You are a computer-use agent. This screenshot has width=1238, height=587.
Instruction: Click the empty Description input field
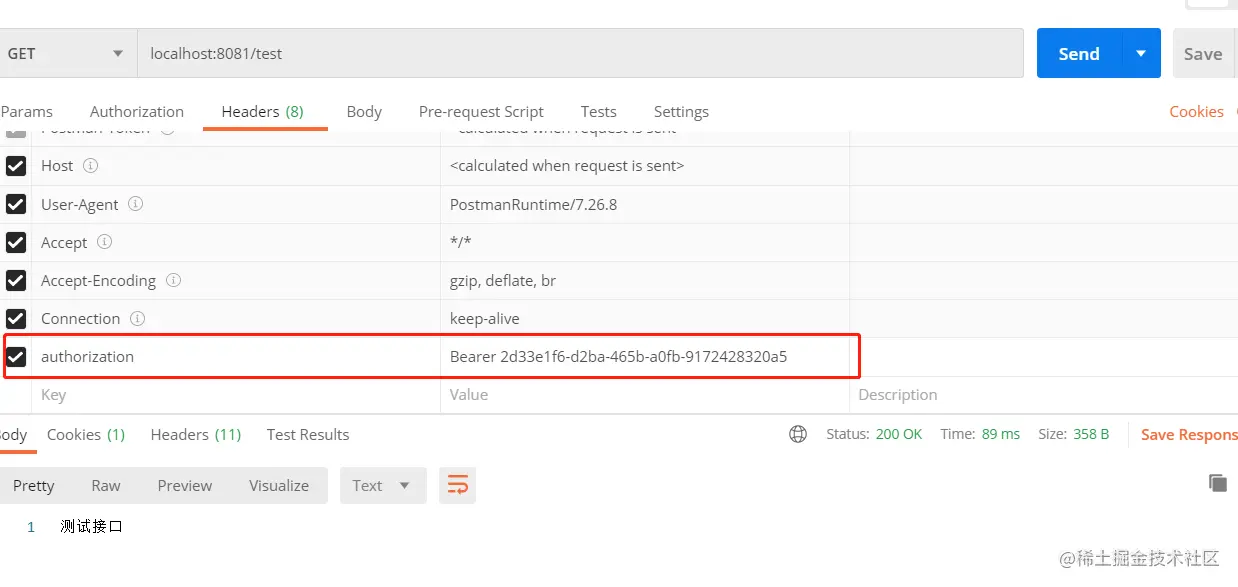click(x=1044, y=395)
